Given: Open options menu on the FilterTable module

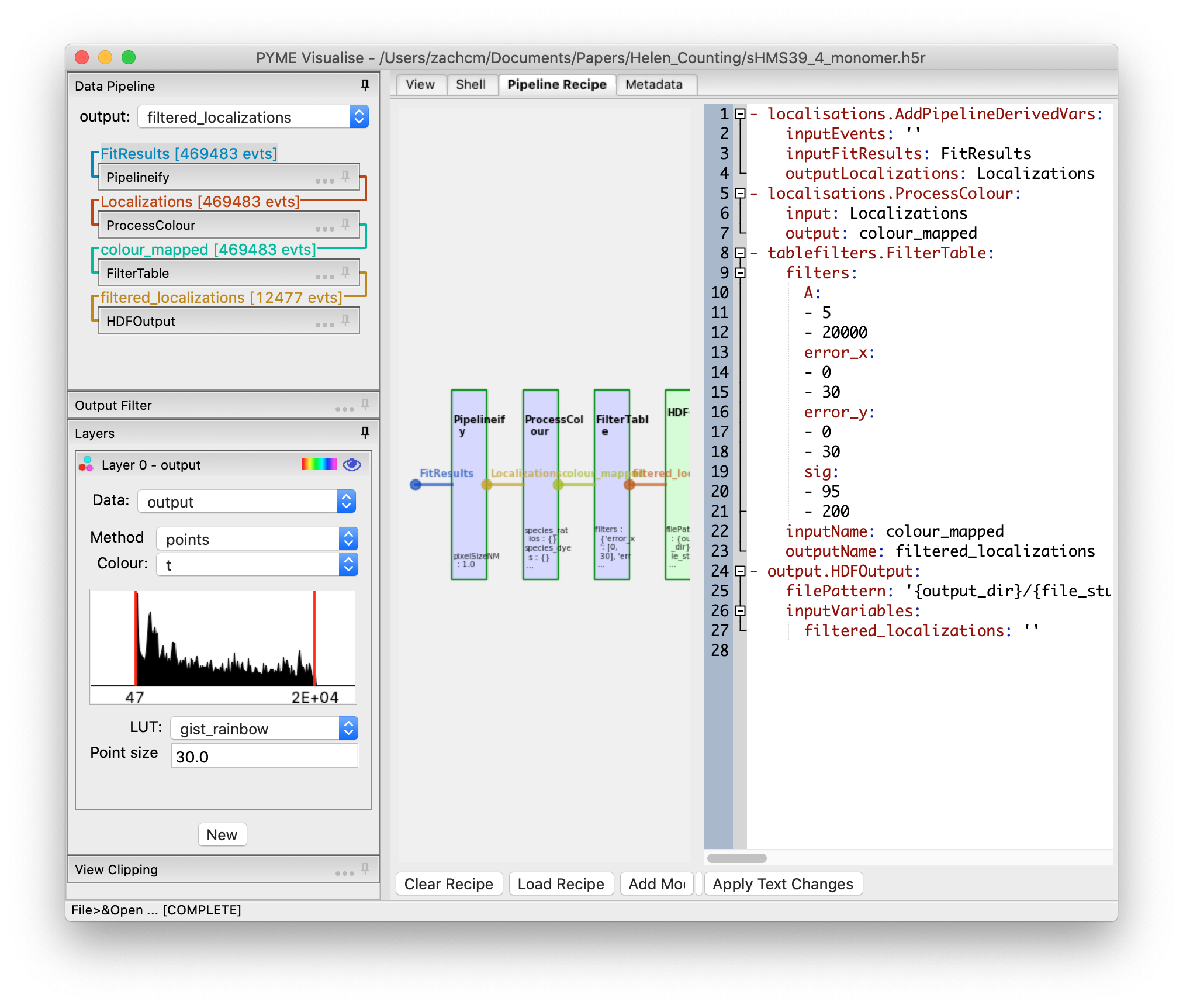Looking at the screenshot, I should pyautogui.click(x=325, y=275).
